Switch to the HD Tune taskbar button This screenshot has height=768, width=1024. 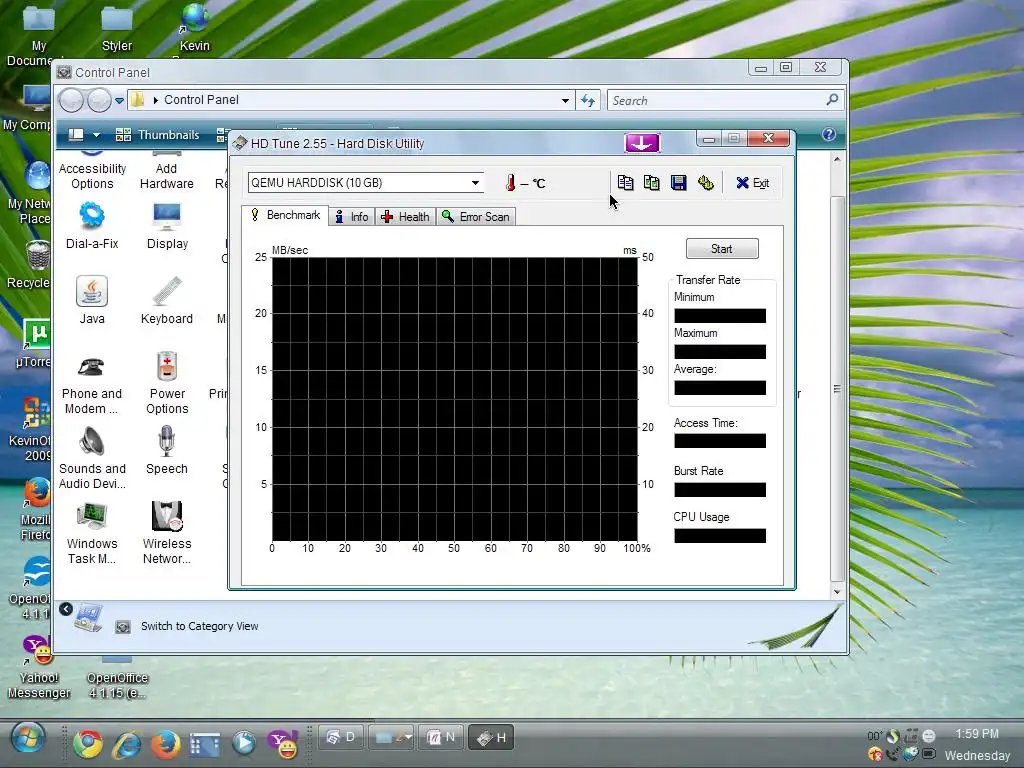pyautogui.click(x=491, y=737)
